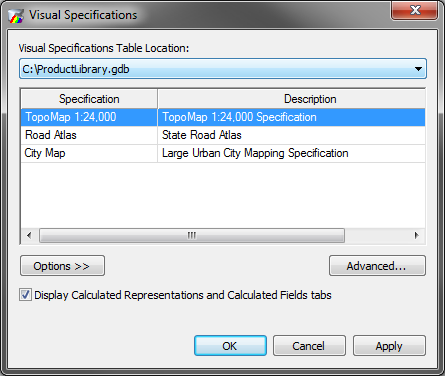The height and width of the screenshot is (376, 445).
Task: Cancel the dialog
Action: click(309, 346)
